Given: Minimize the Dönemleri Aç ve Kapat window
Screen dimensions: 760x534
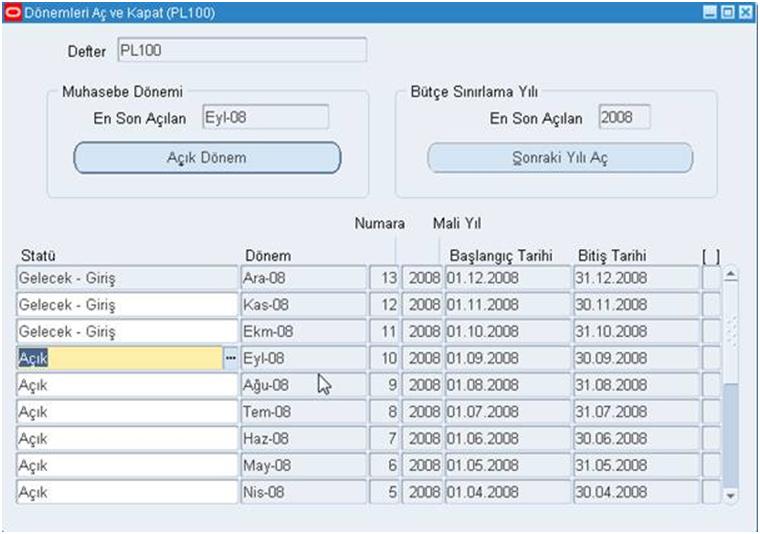Looking at the screenshot, I should tap(709, 13).
